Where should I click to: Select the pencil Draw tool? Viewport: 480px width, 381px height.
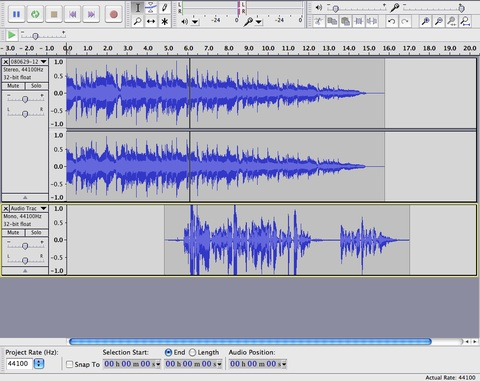164,7
